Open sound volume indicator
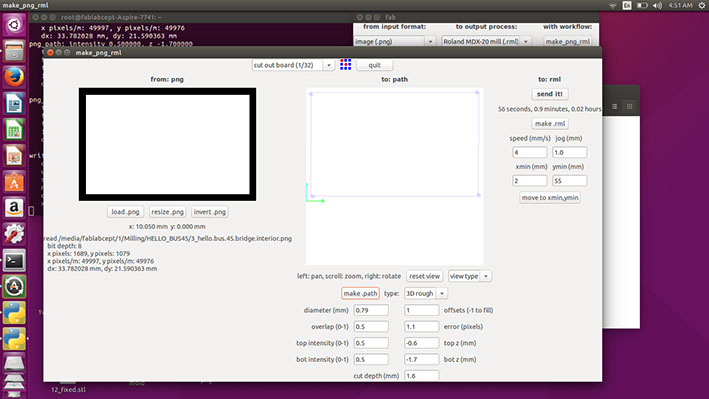709x399 pixels. click(x=657, y=5)
